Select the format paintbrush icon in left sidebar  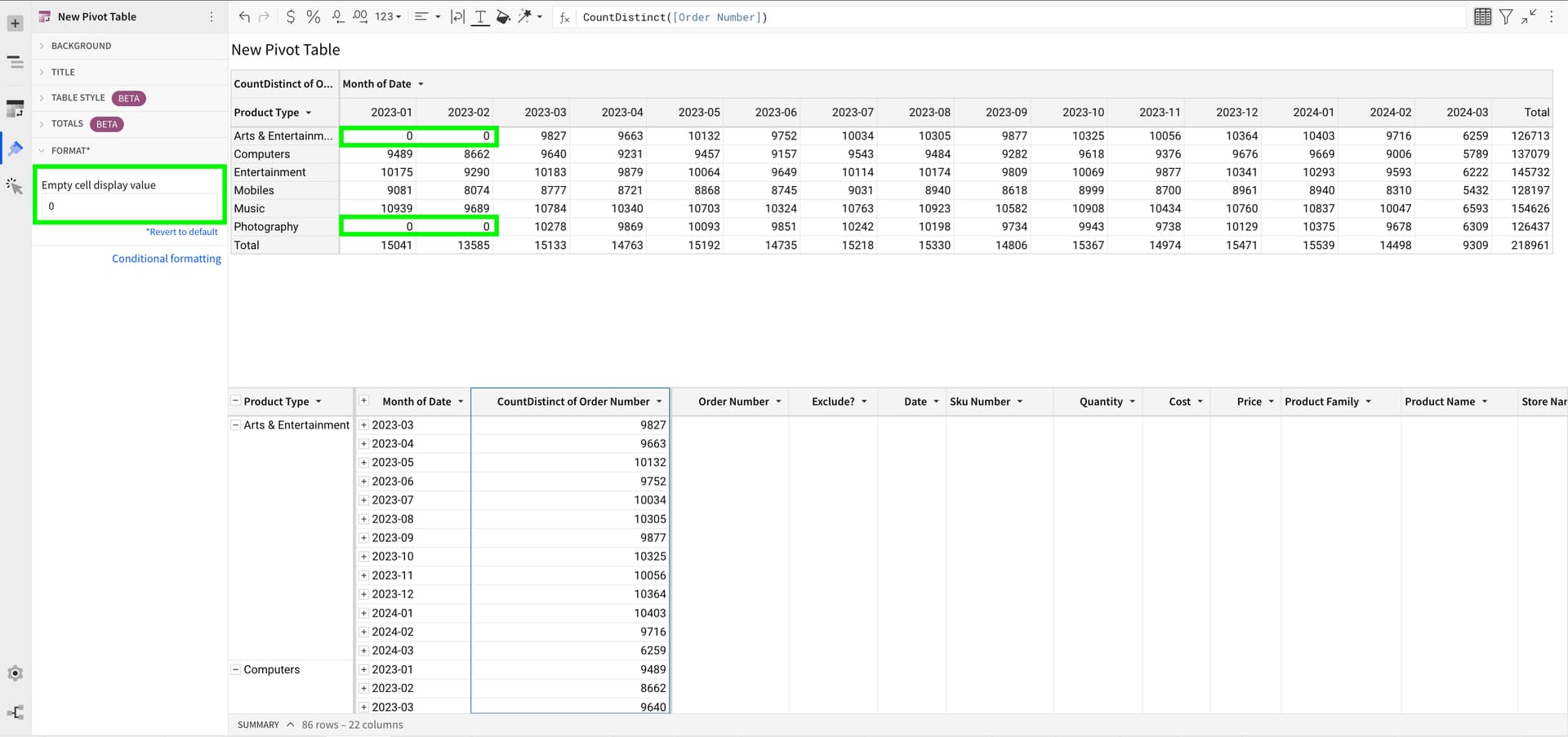(x=15, y=149)
